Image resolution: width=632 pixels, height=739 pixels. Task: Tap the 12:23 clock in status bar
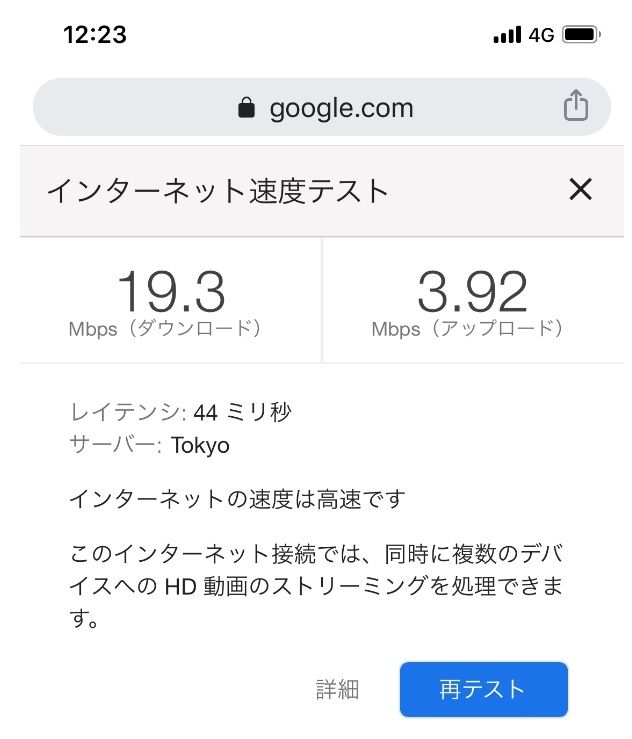coord(95,35)
